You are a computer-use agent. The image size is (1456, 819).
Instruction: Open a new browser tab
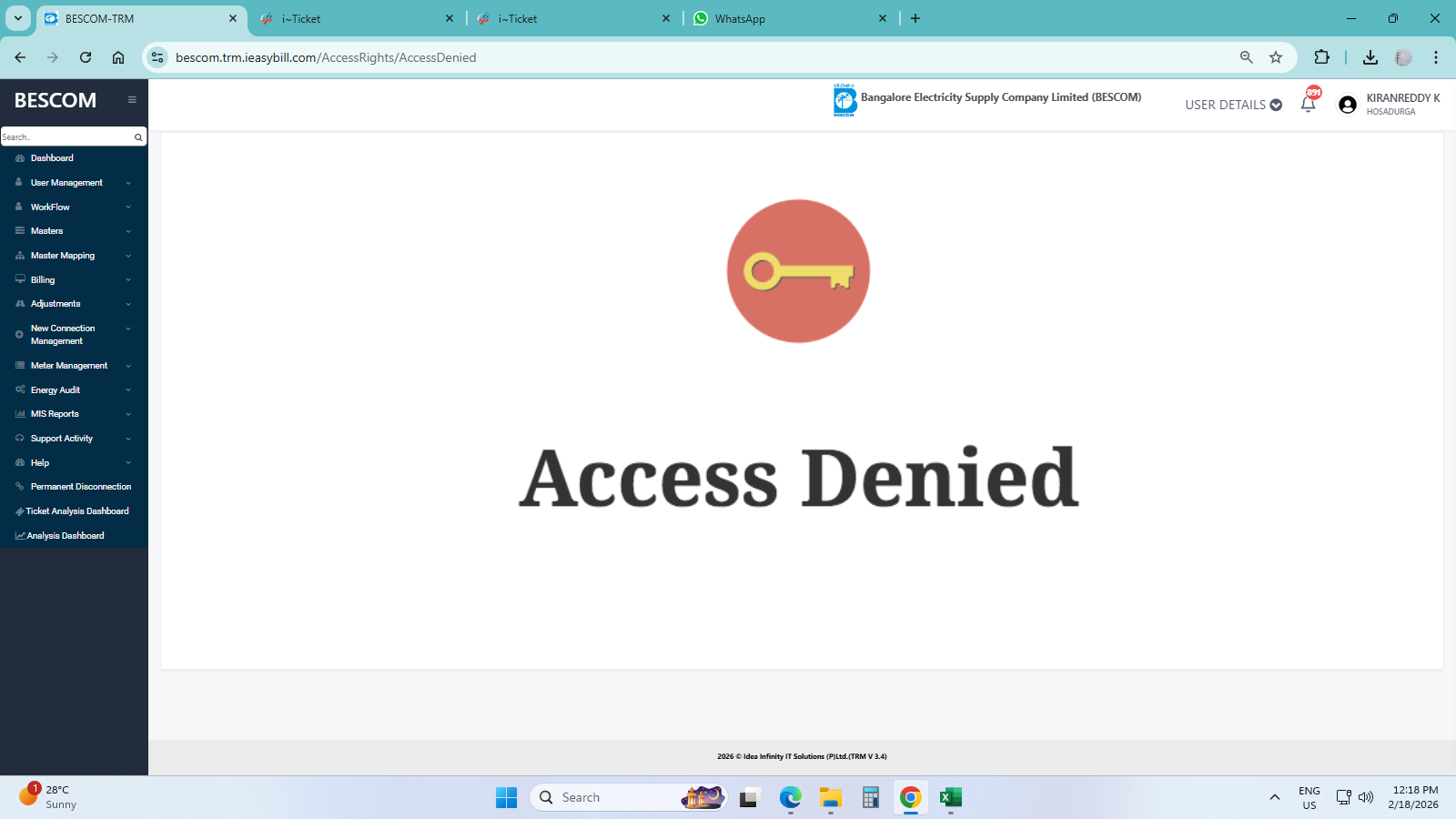tap(915, 18)
